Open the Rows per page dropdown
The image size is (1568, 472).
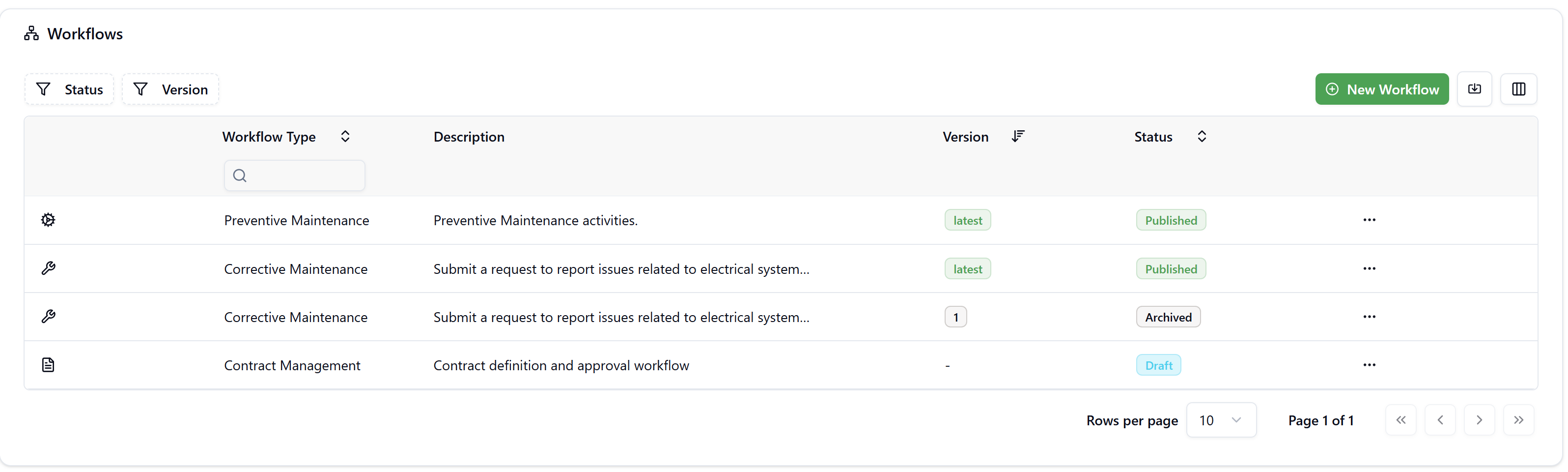pyautogui.click(x=1221, y=420)
